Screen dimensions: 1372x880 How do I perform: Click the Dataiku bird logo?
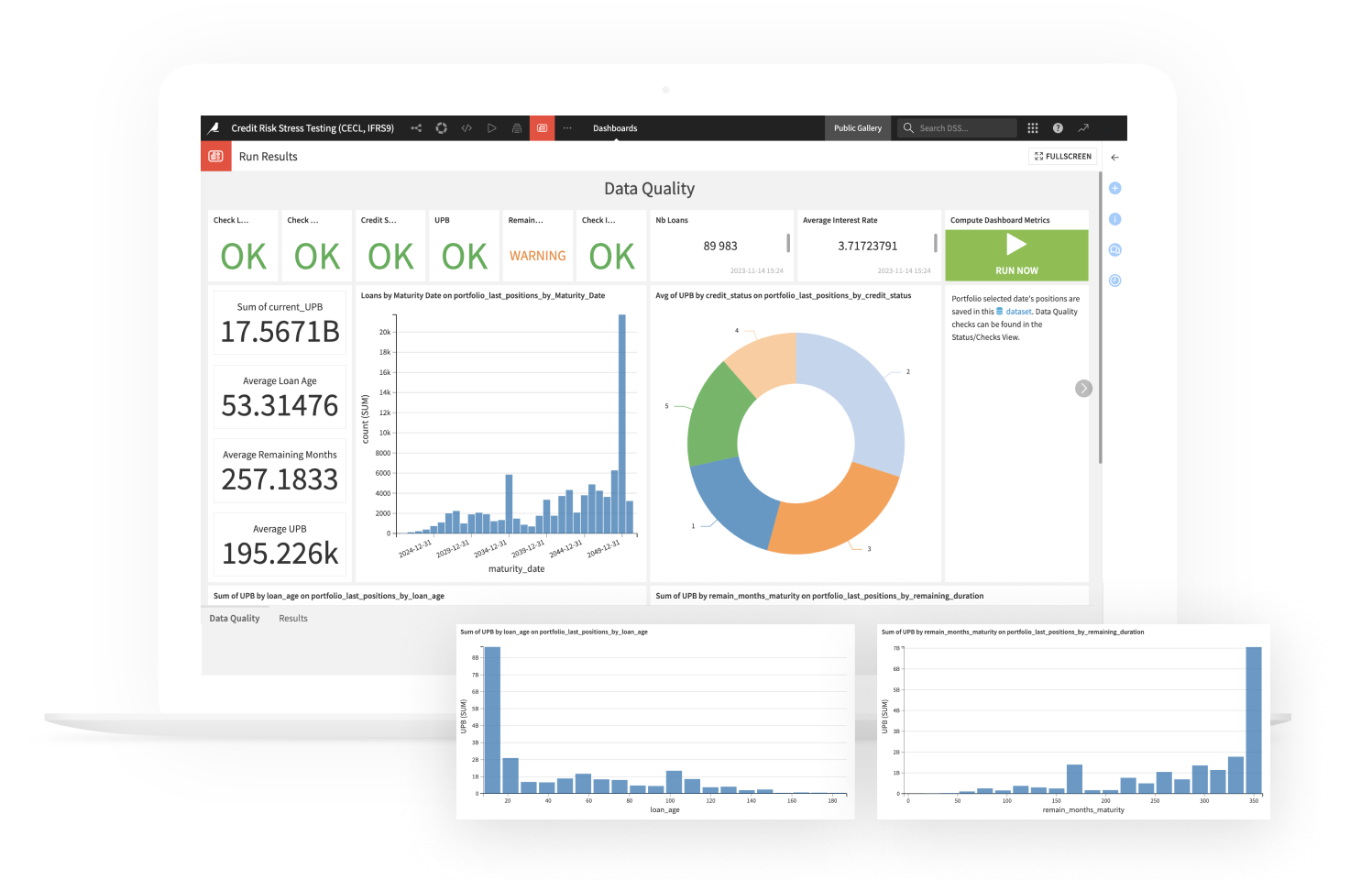(x=214, y=128)
